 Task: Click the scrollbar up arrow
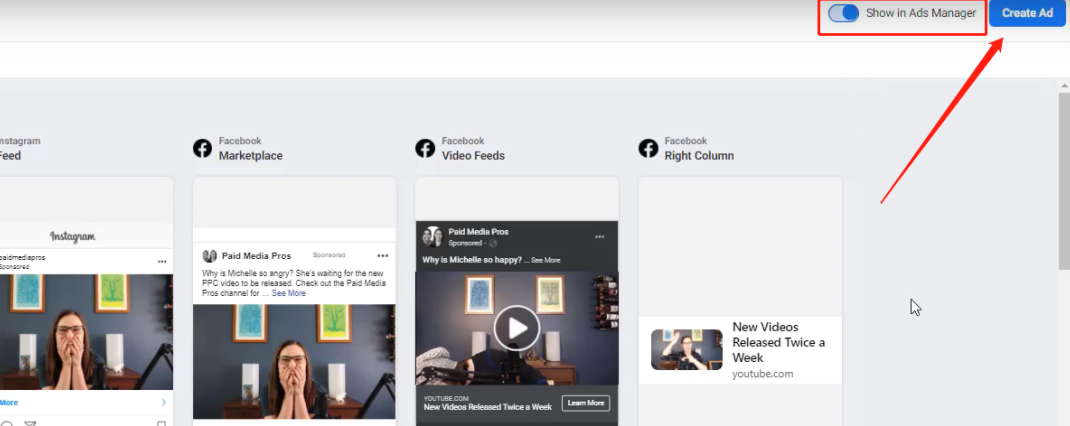(1064, 86)
